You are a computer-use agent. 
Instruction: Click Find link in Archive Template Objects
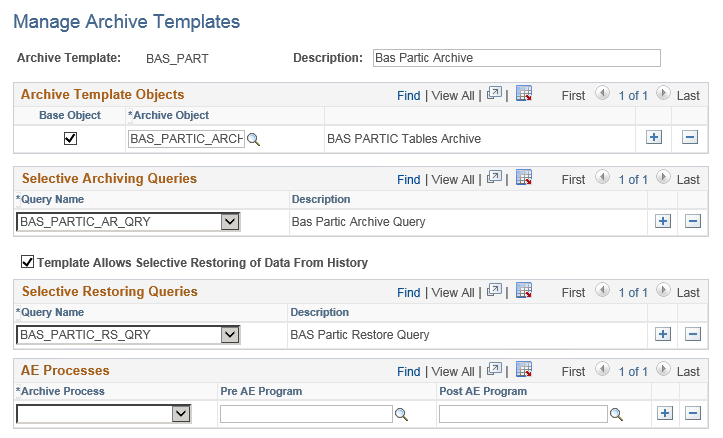(x=408, y=95)
